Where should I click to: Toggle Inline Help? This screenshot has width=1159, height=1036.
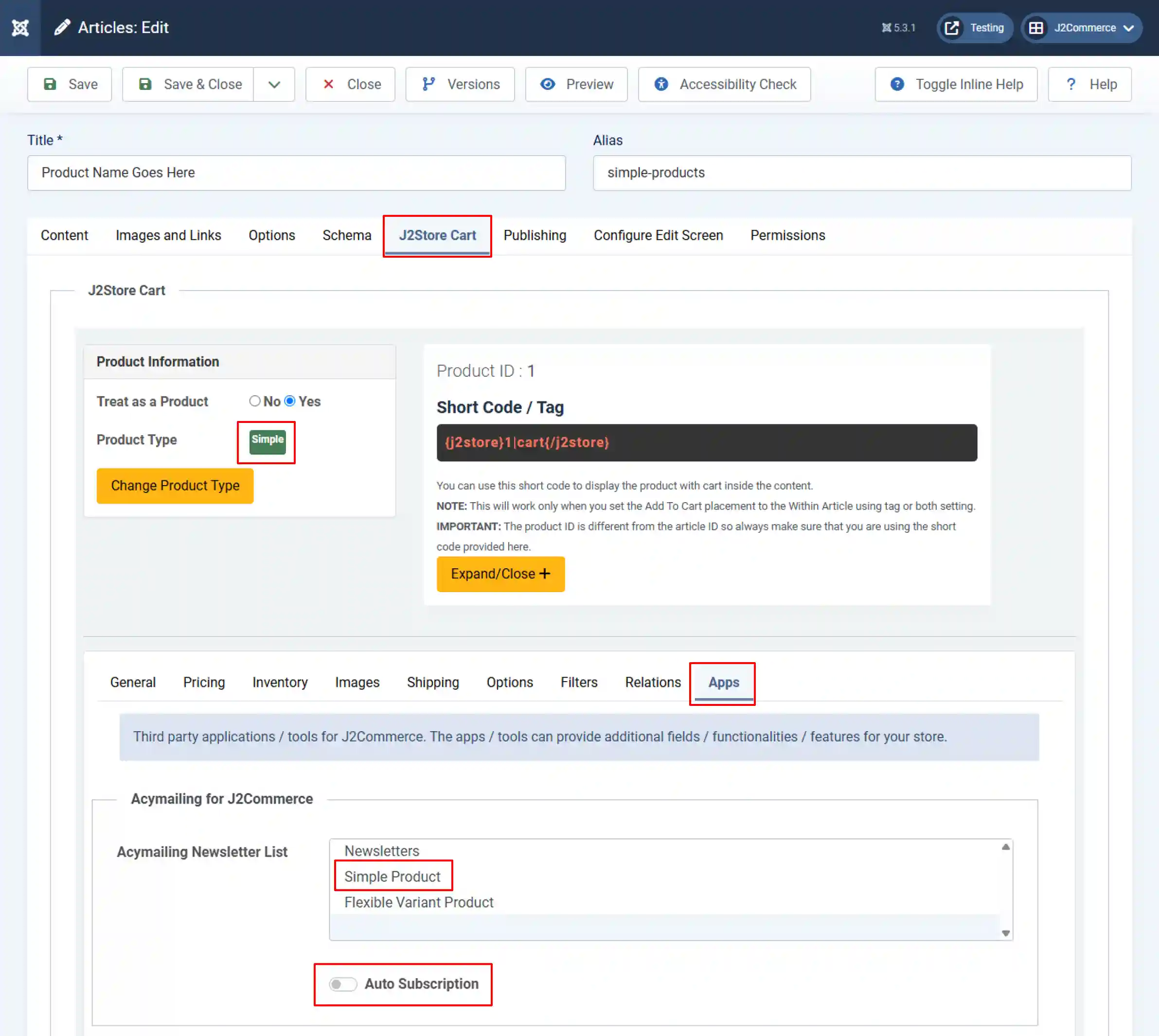pyautogui.click(x=956, y=84)
